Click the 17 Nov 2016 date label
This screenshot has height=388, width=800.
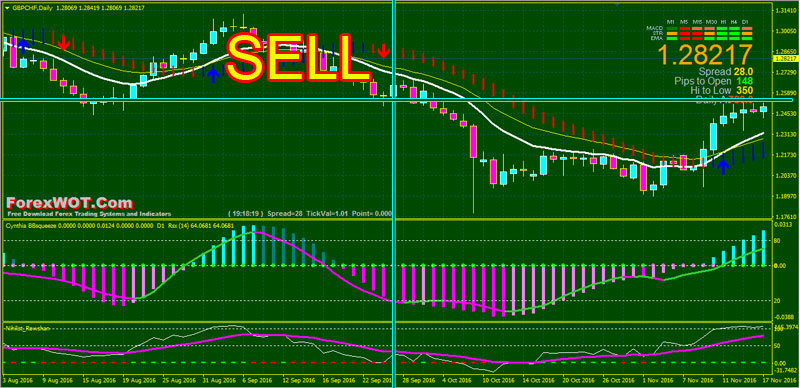779,380
